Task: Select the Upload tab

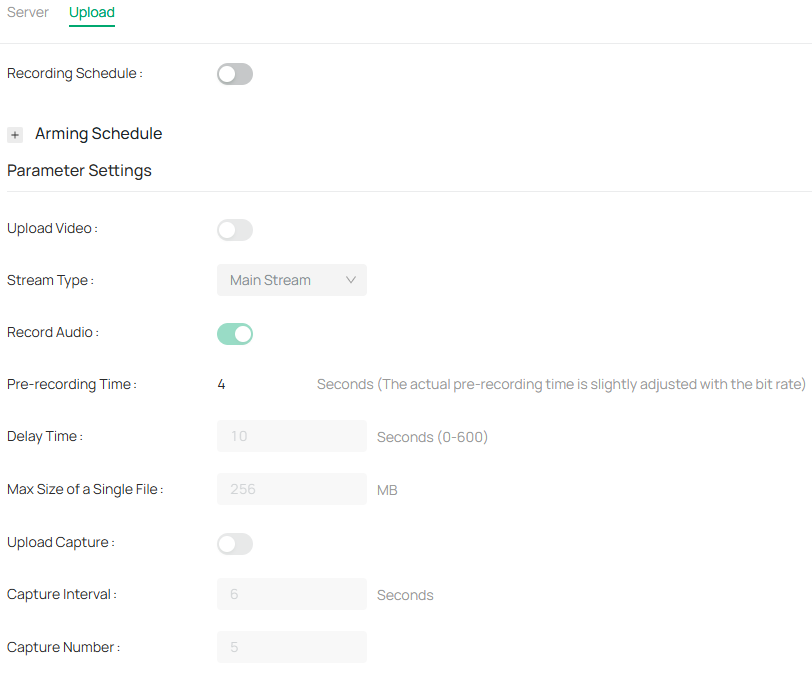Action: (x=92, y=13)
